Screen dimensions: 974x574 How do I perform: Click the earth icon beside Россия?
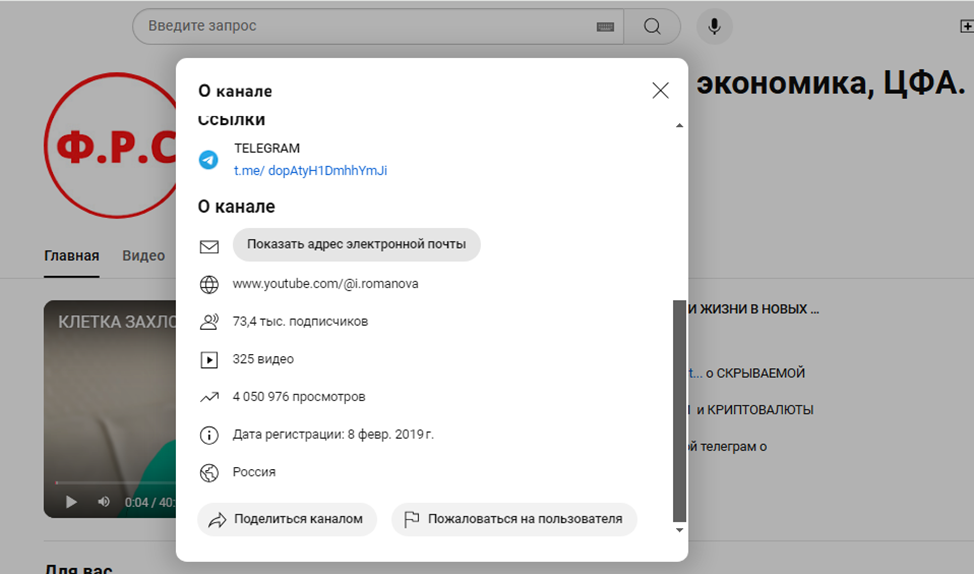[x=209, y=473]
